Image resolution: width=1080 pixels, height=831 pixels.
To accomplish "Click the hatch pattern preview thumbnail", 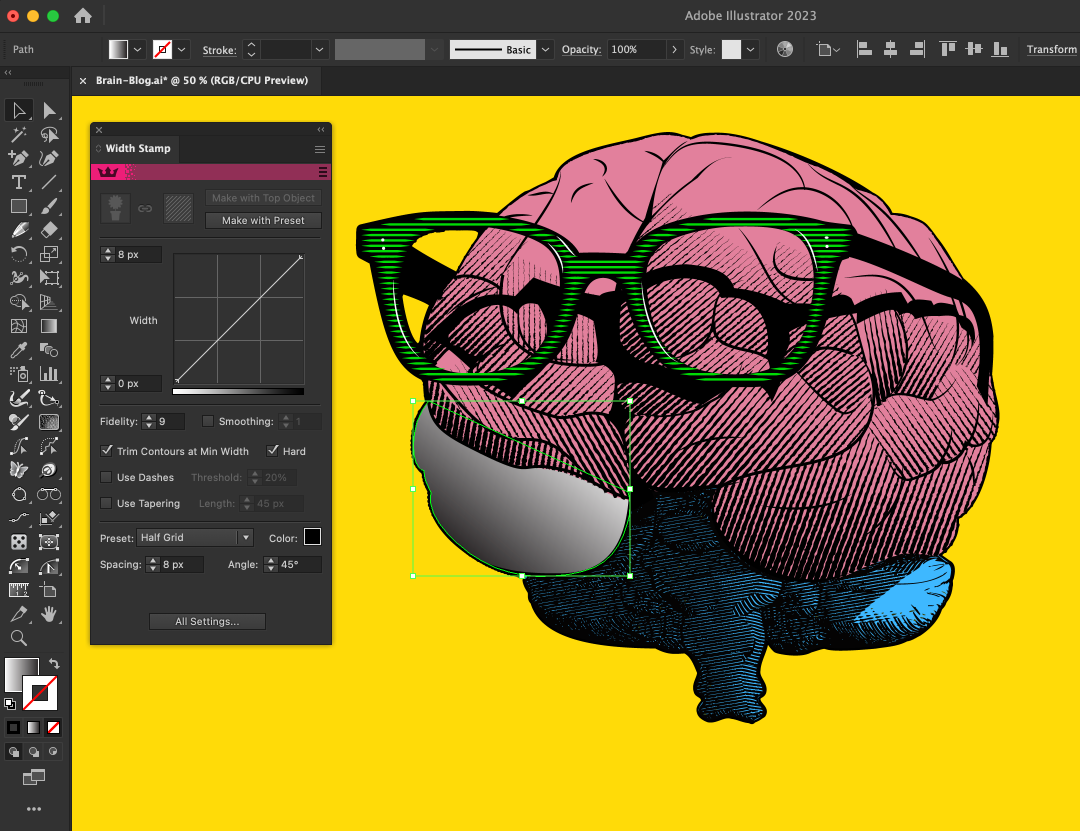I will 178,209.
